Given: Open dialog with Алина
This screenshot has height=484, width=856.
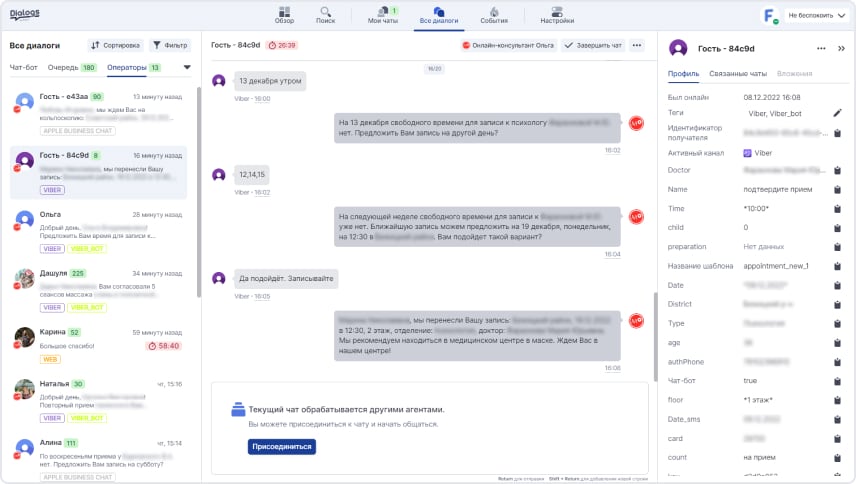Looking at the screenshot, I should tap(99, 459).
